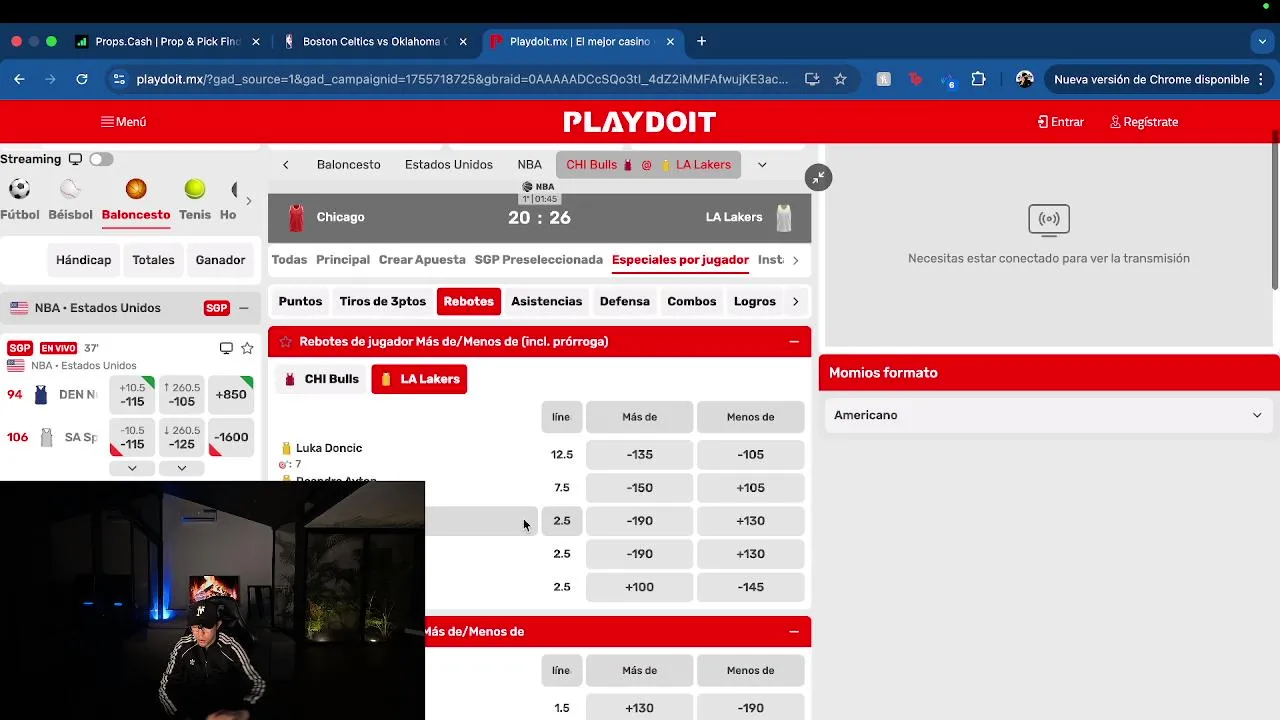This screenshot has width=1280, height=720.
Task: Bet Luka Doncic over 12.5 at -135
Action: coord(639,455)
